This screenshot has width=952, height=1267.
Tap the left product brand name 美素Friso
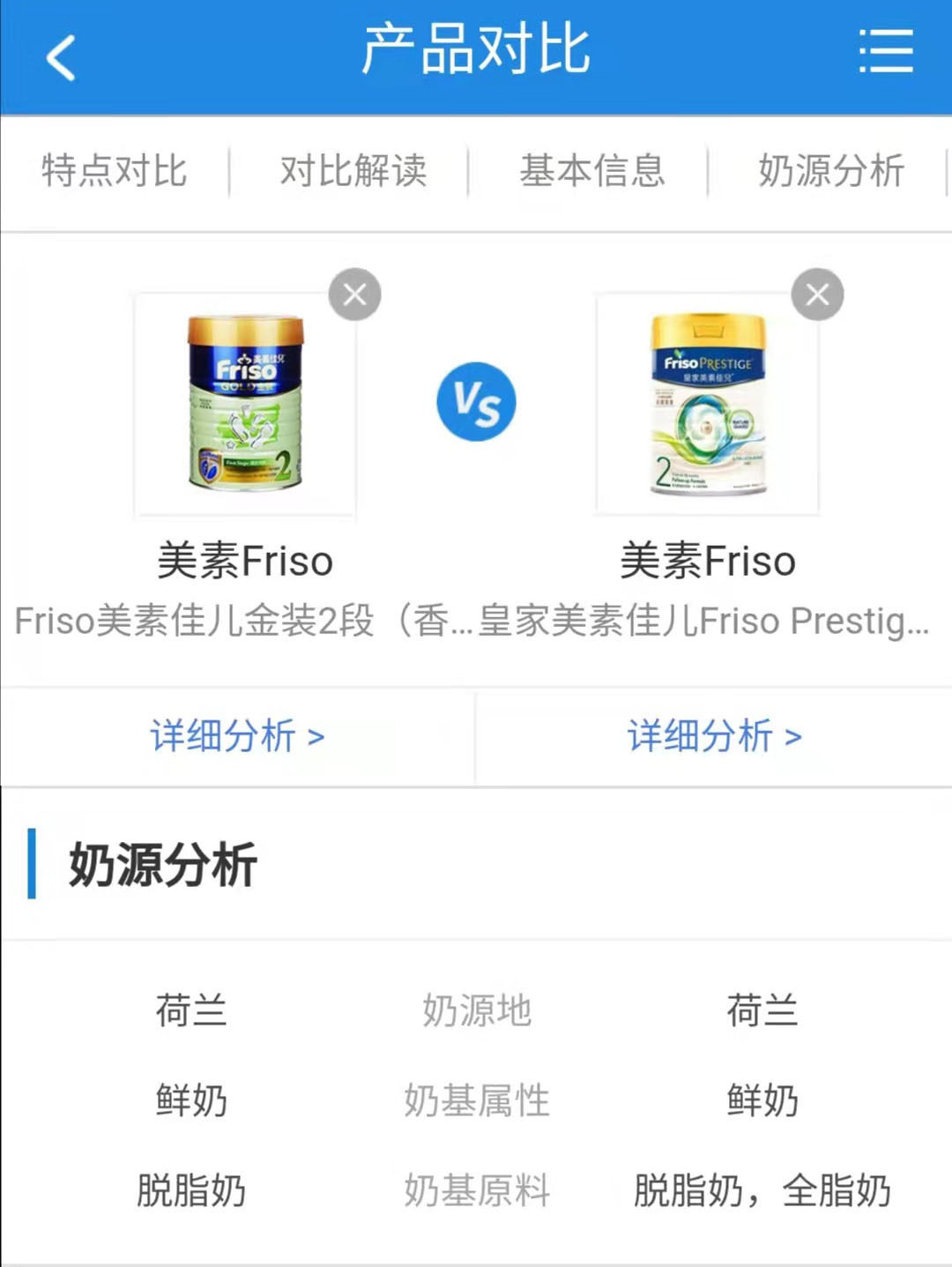click(245, 562)
